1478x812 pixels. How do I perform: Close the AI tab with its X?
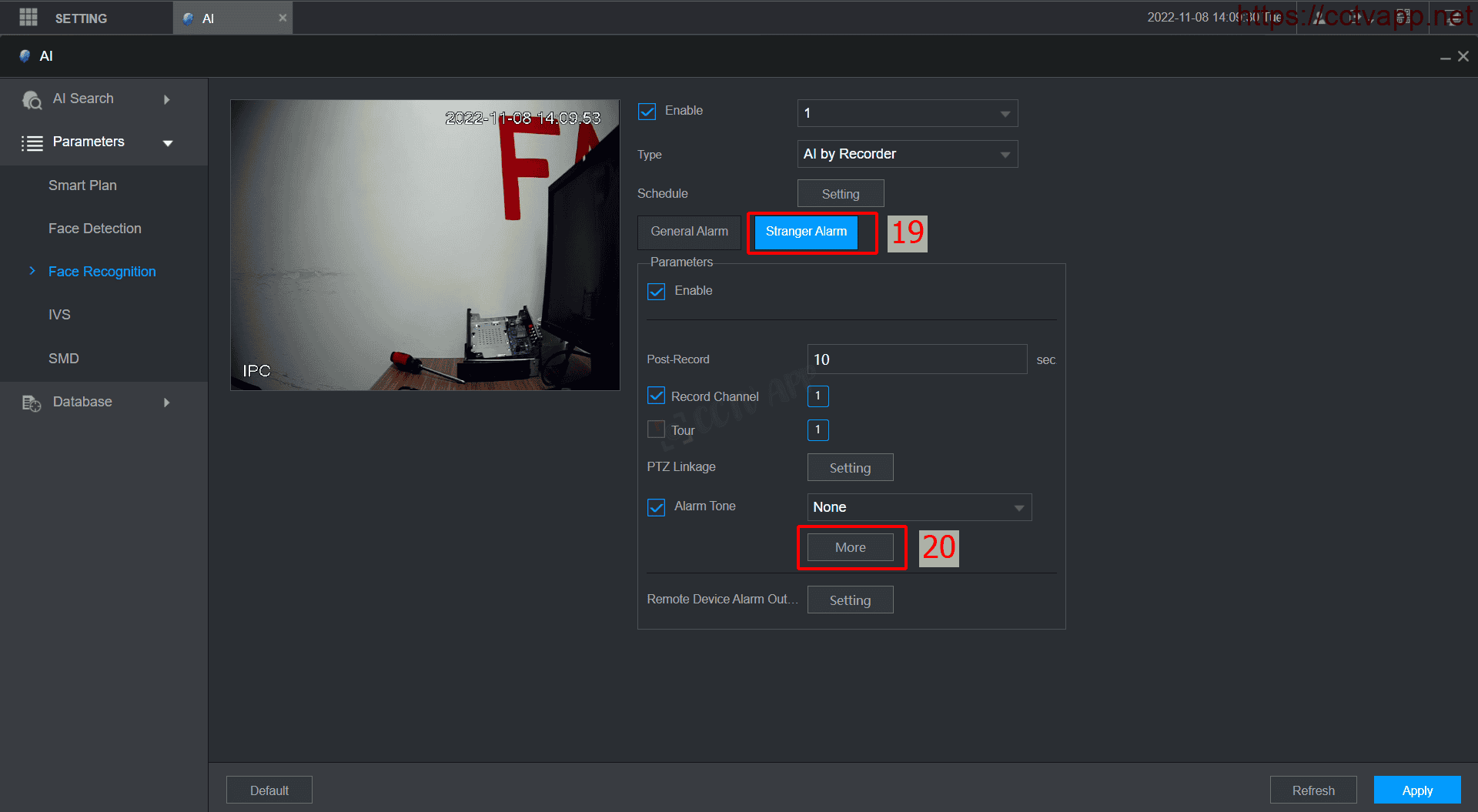[283, 18]
